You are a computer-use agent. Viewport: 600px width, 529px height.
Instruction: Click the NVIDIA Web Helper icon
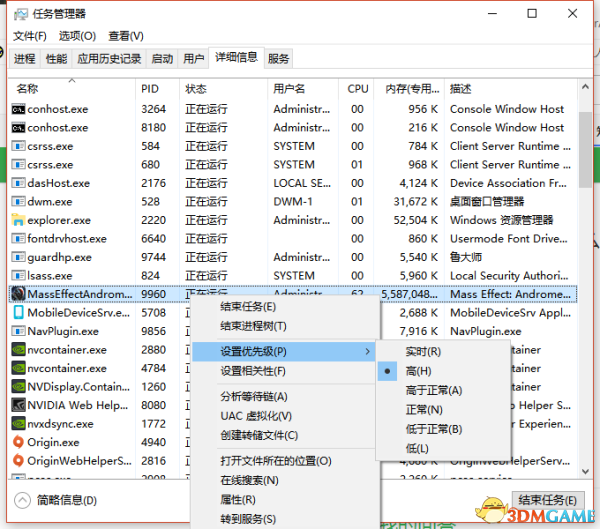click(x=18, y=405)
